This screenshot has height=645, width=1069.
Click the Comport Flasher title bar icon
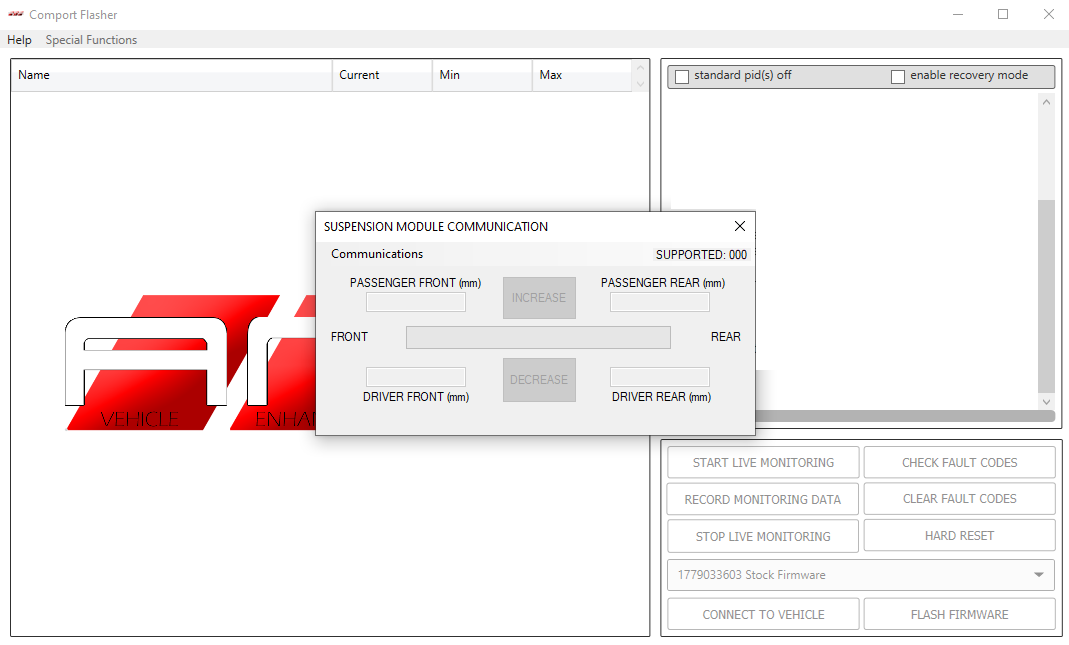(x=15, y=15)
